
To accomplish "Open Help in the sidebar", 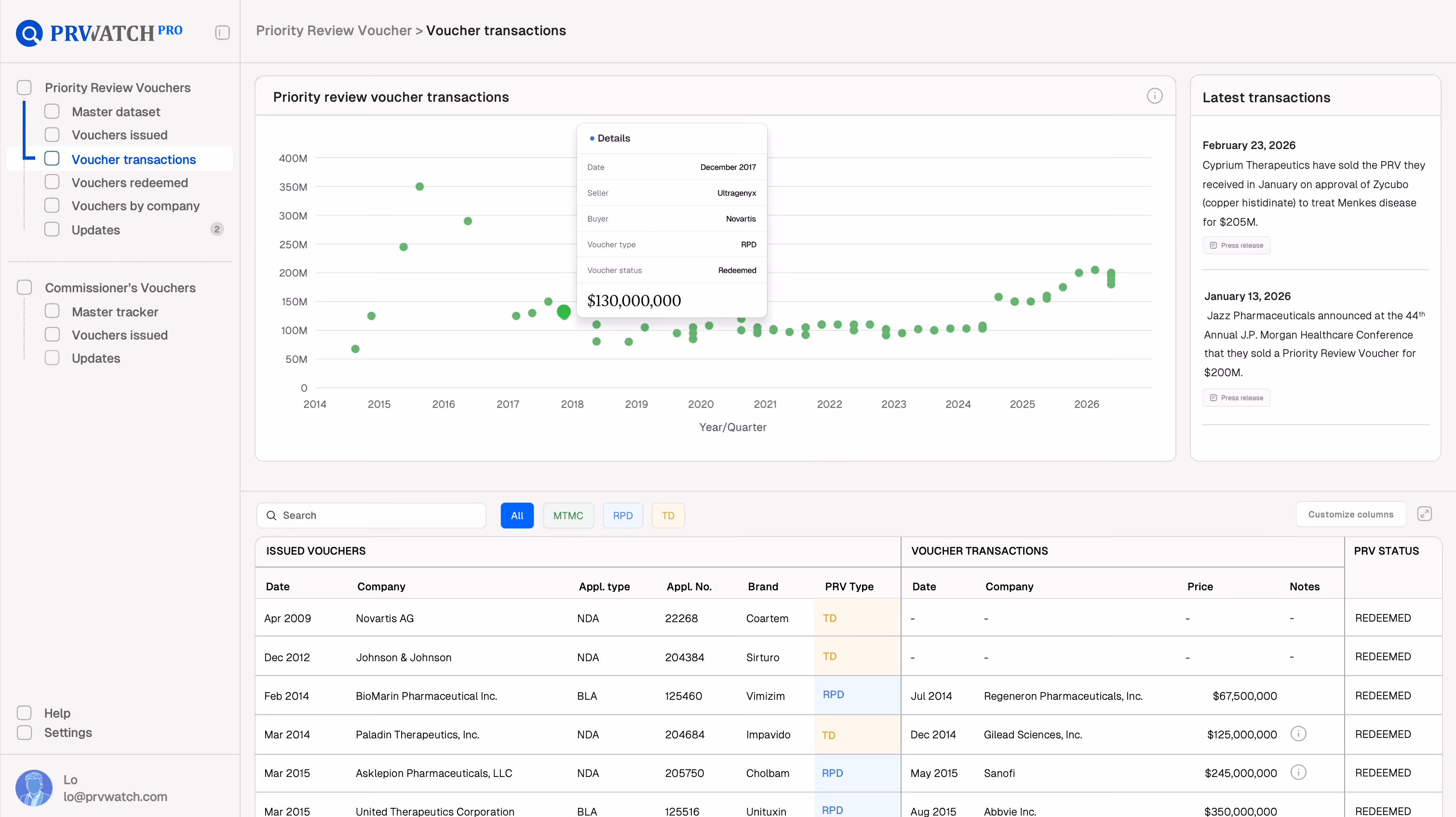I will tap(57, 713).
